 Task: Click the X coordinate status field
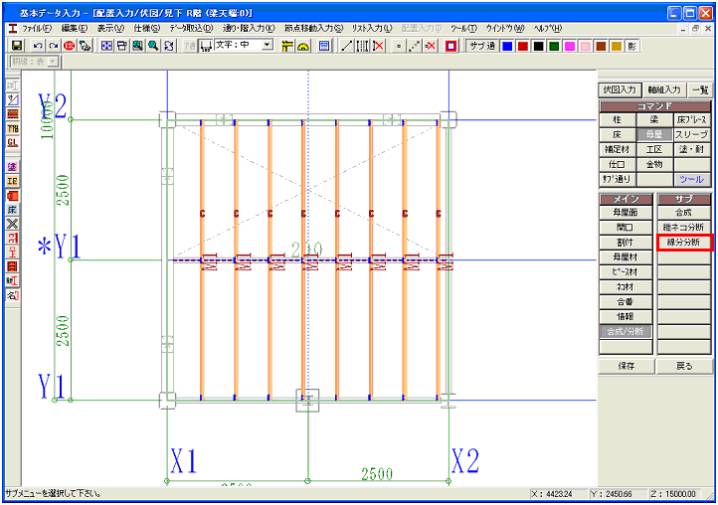(557, 494)
